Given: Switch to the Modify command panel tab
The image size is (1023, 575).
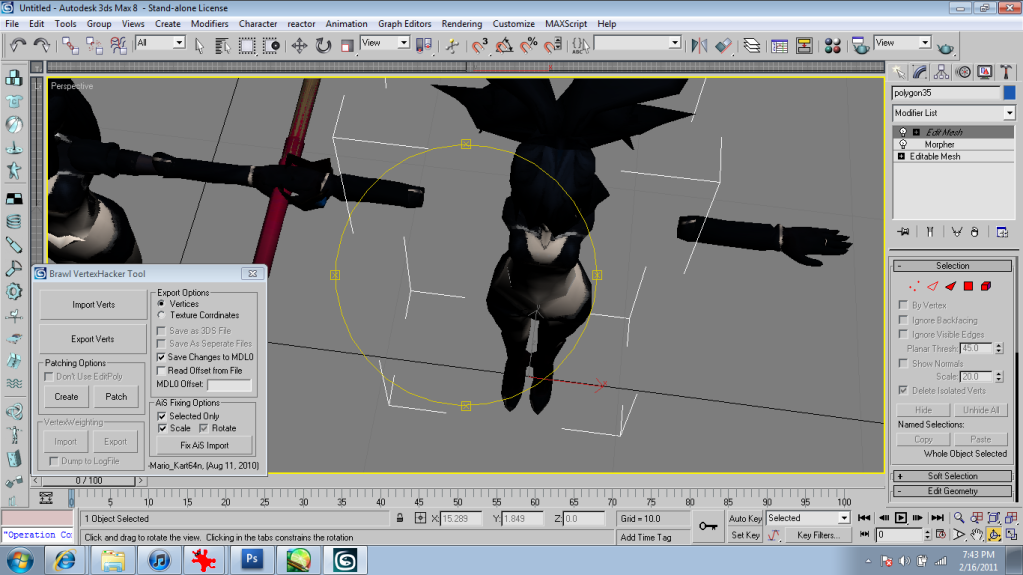Looking at the screenshot, I should [920, 72].
